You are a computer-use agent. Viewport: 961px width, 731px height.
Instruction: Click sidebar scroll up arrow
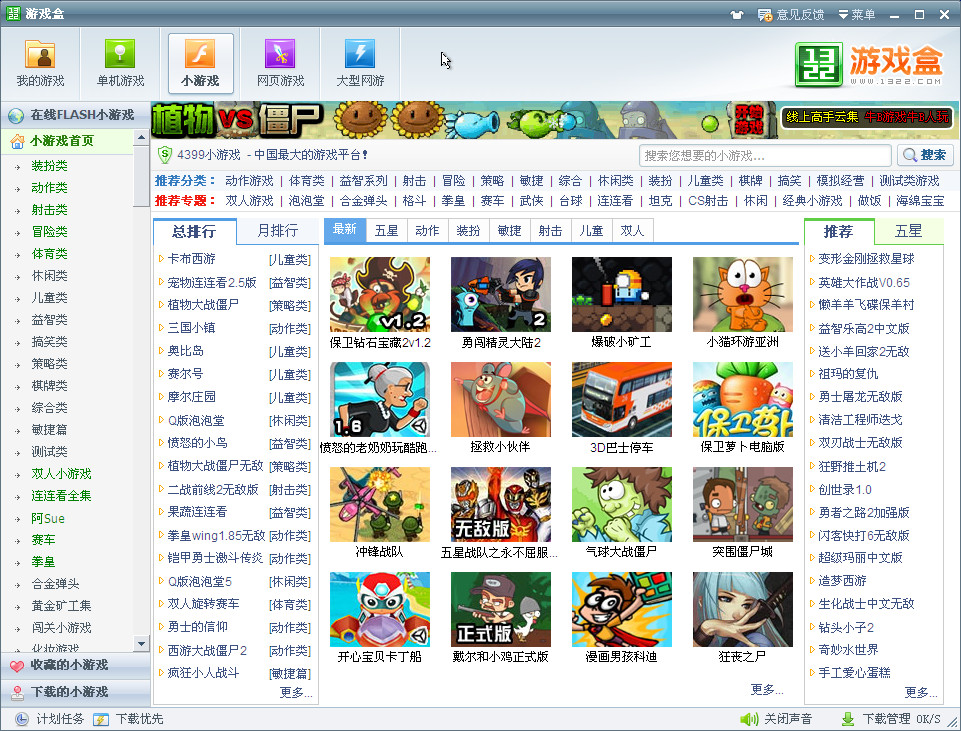tap(142, 137)
